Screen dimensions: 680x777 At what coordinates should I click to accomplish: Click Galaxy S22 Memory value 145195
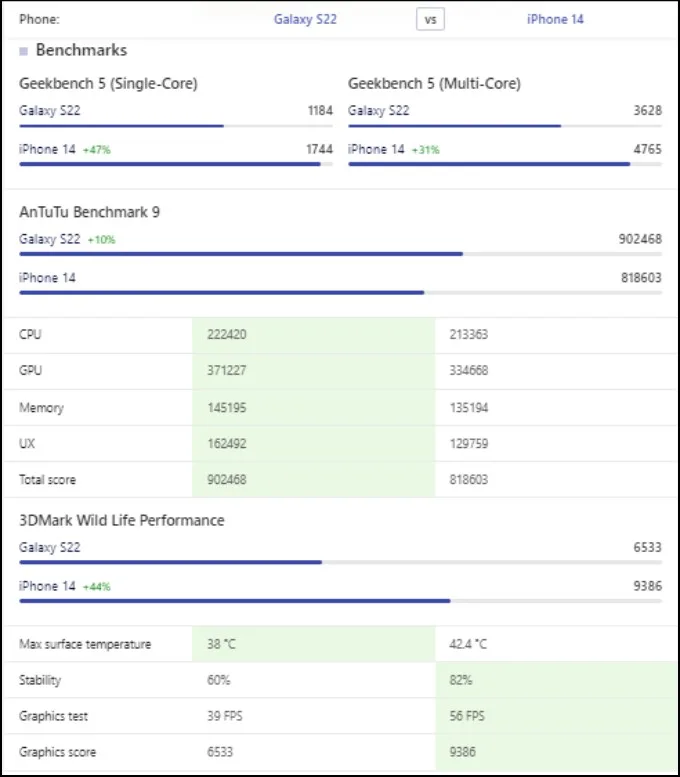point(227,408)
